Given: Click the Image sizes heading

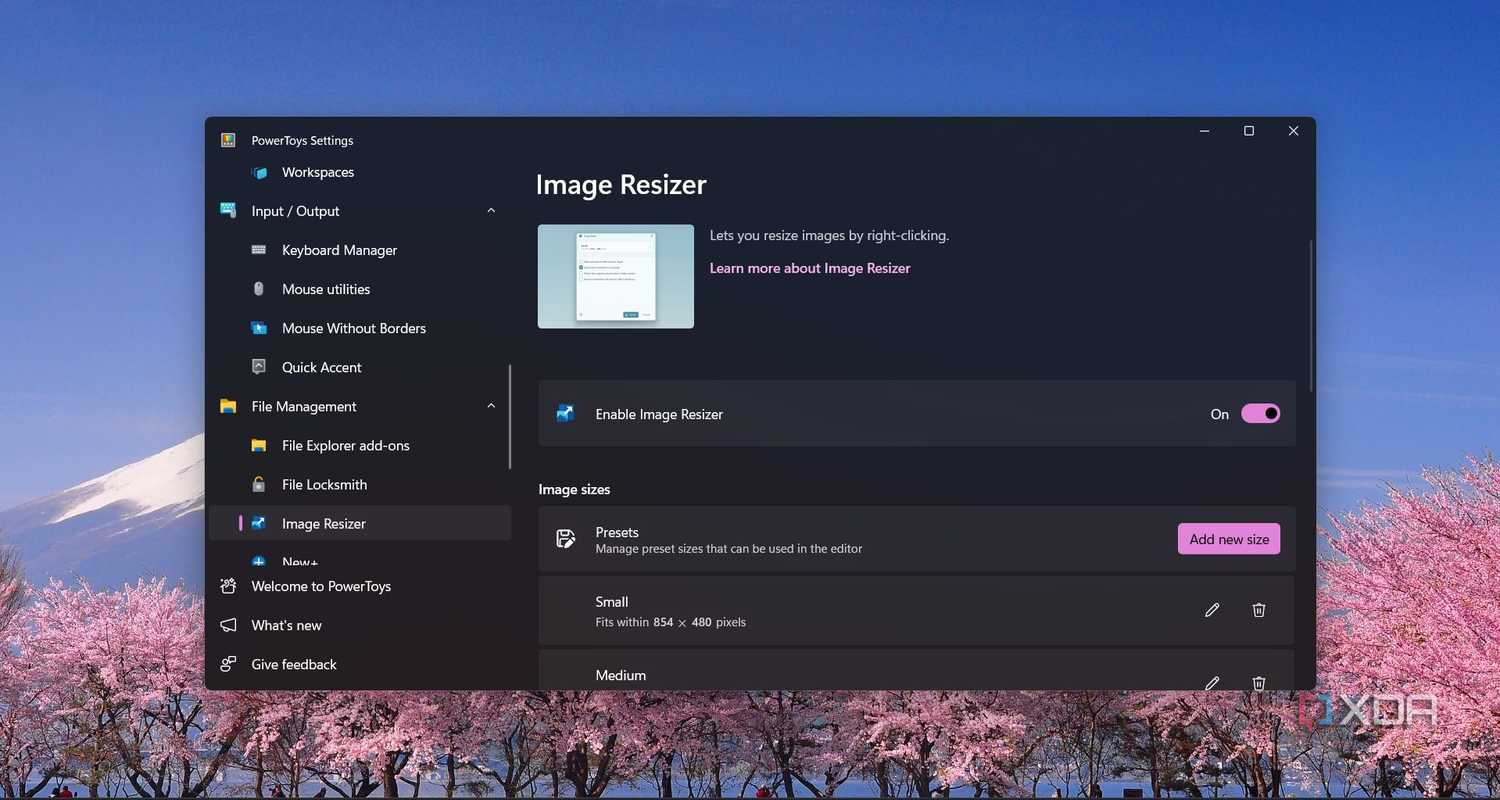Looking at the screenshot, I should click(x=574, y=489).
